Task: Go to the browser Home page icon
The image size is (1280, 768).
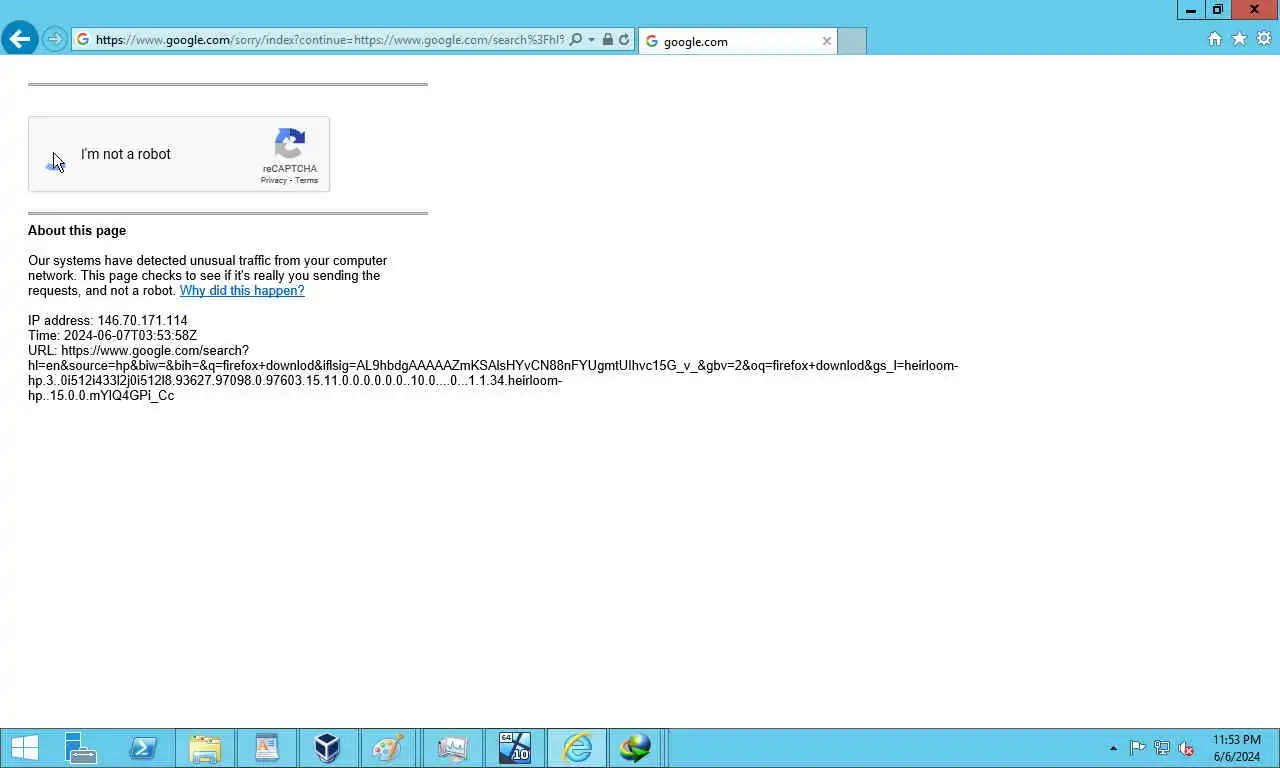Action: coord(1215,39)
